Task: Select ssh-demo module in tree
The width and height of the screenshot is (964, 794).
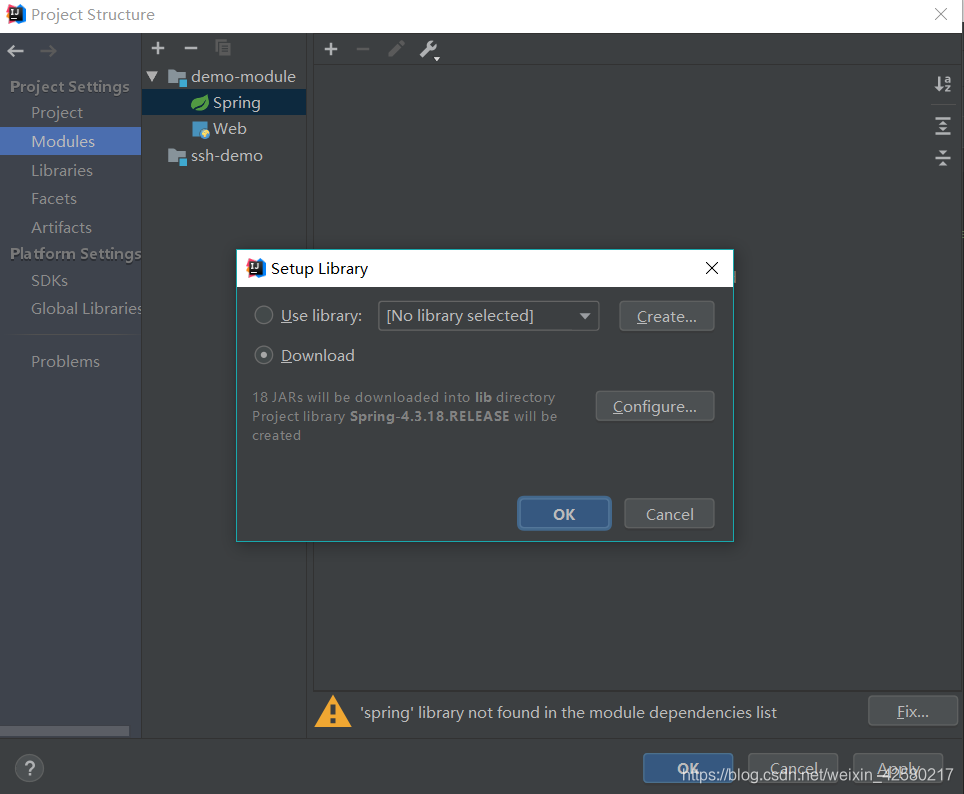Action: pyautogui.click(x=224, y=156)
